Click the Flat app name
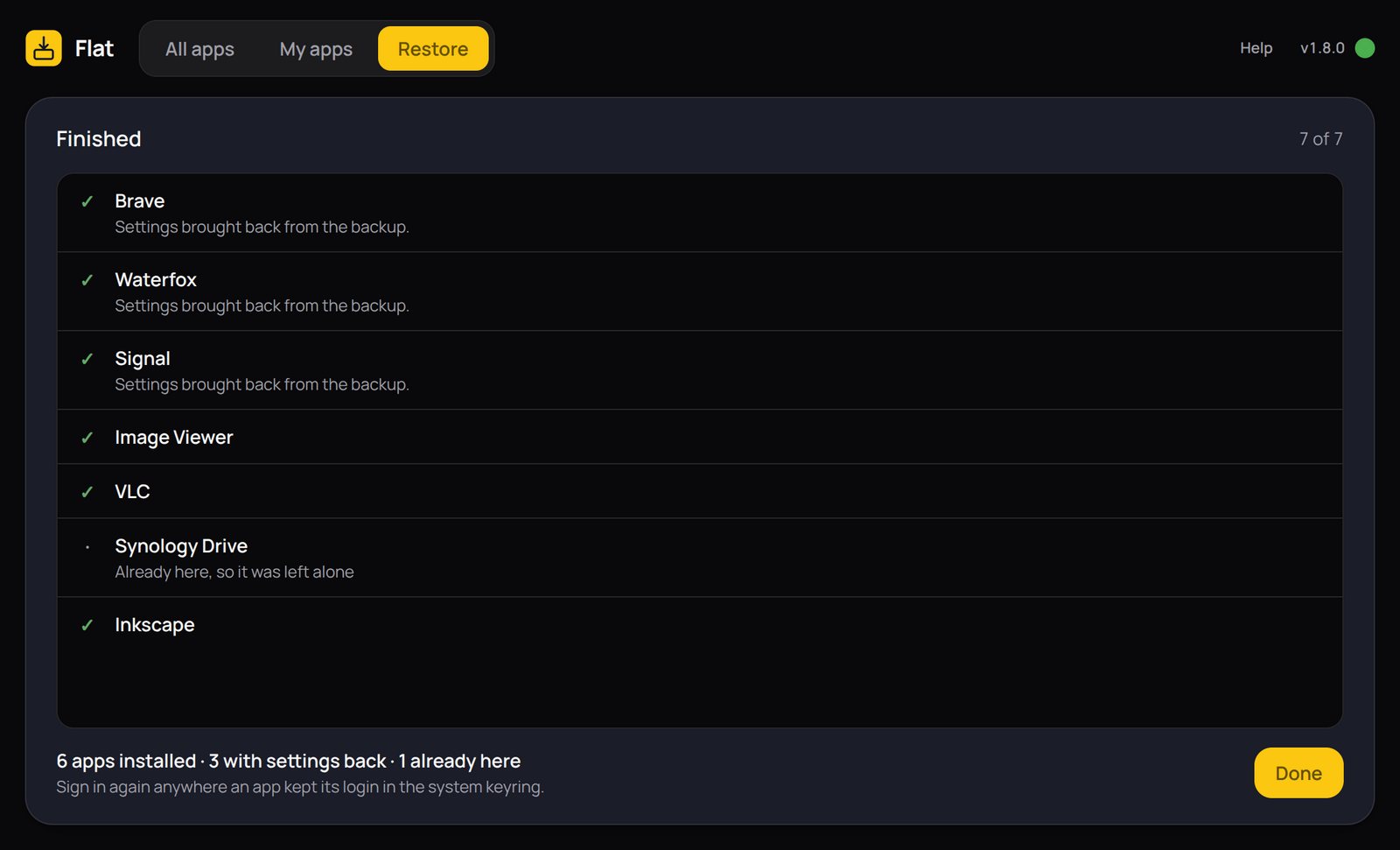Image resolution: width=1400 pixels, height=850 pixels. 94,48
